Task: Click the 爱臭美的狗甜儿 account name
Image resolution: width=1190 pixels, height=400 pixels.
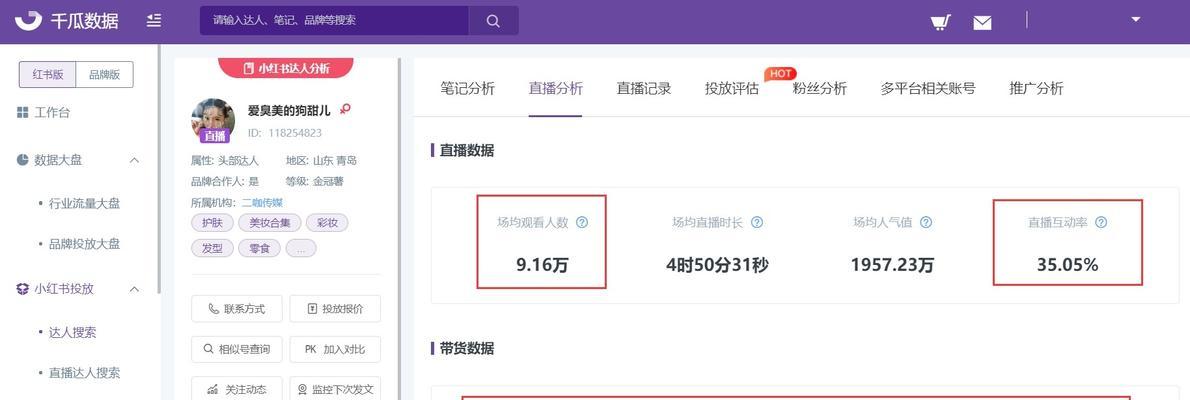Action: 289,110
